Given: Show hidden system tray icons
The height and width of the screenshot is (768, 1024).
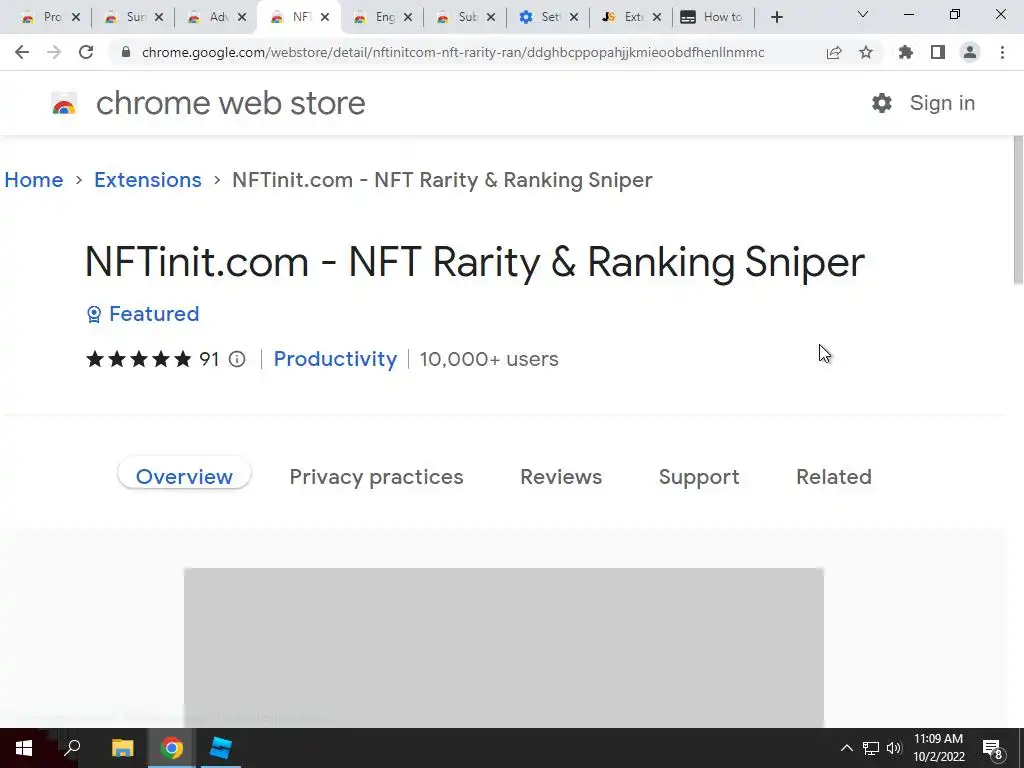Looking at the screenshot, I should [846, 748].
